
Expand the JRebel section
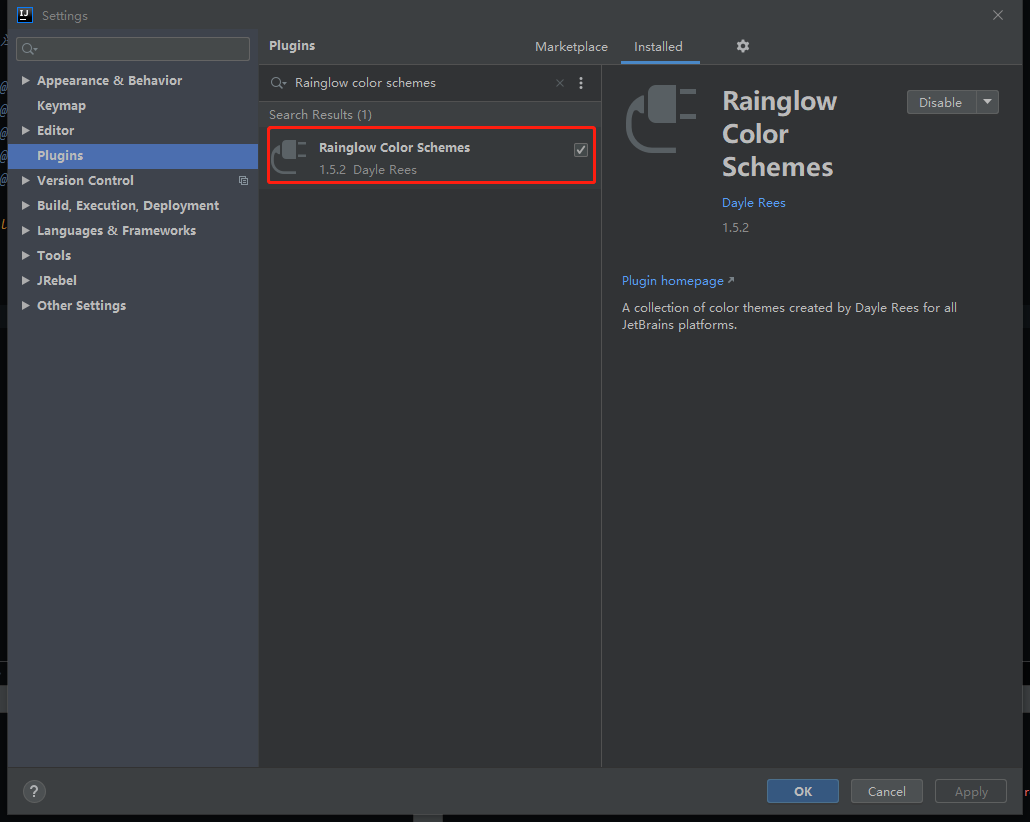pyautogui.click(x=26, y=280)
